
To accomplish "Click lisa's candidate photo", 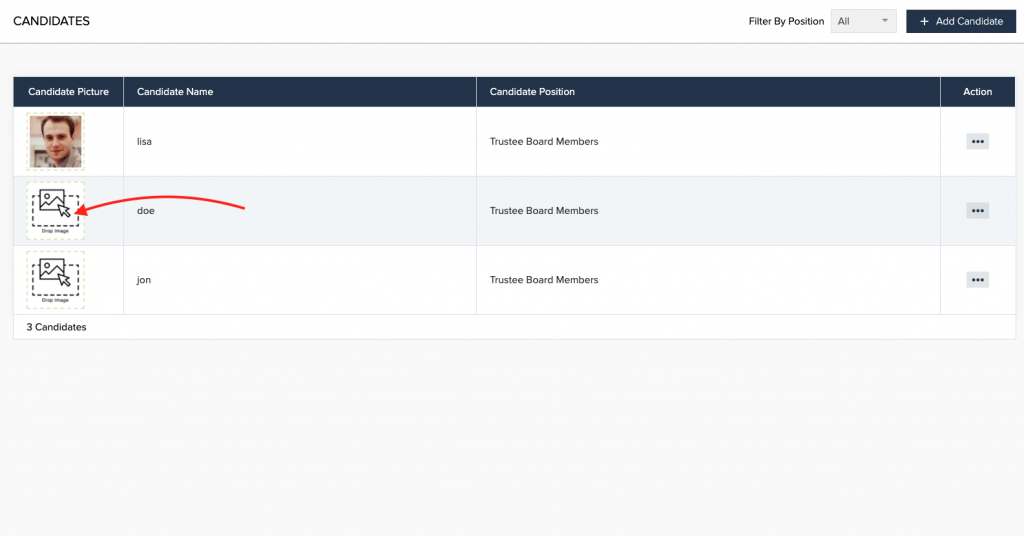I will click(x=56, y=142).
